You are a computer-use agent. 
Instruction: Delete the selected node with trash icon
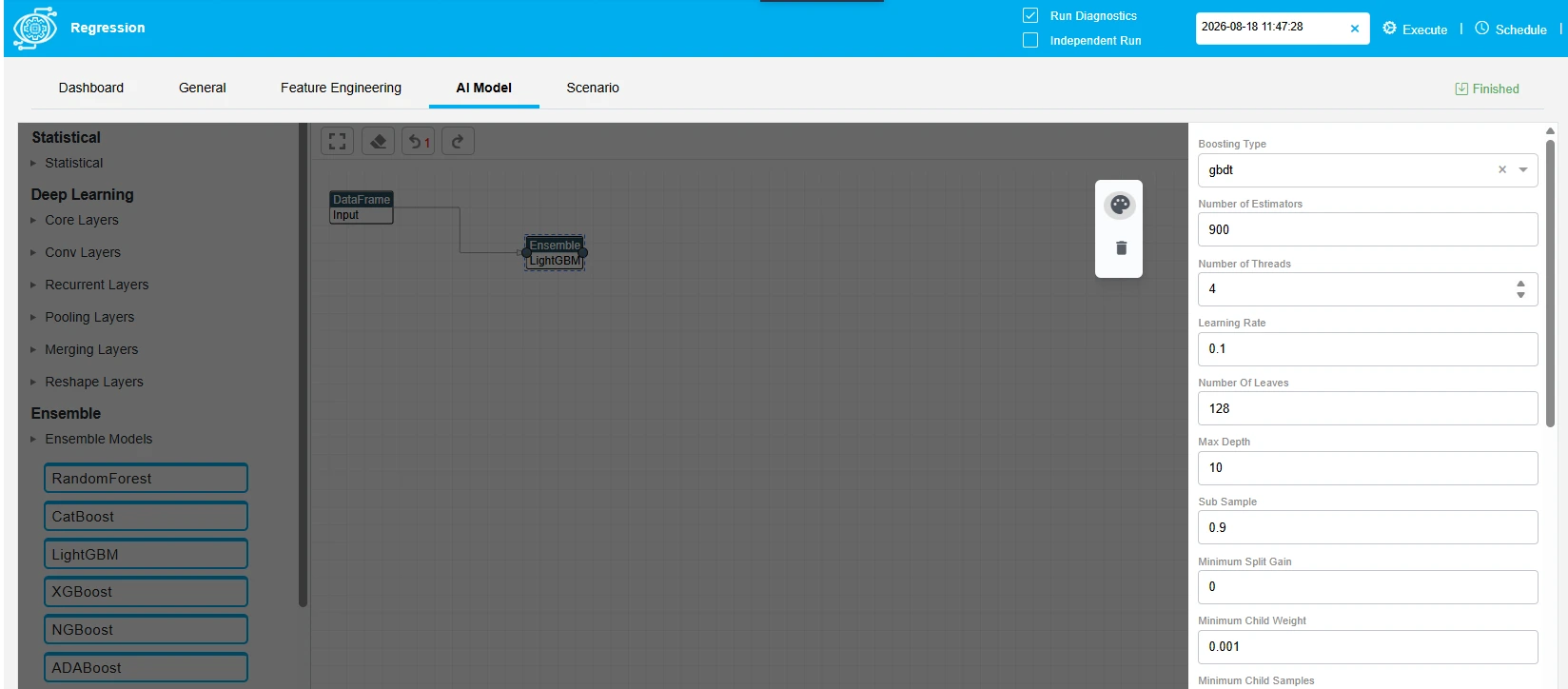coord(1121,247)
